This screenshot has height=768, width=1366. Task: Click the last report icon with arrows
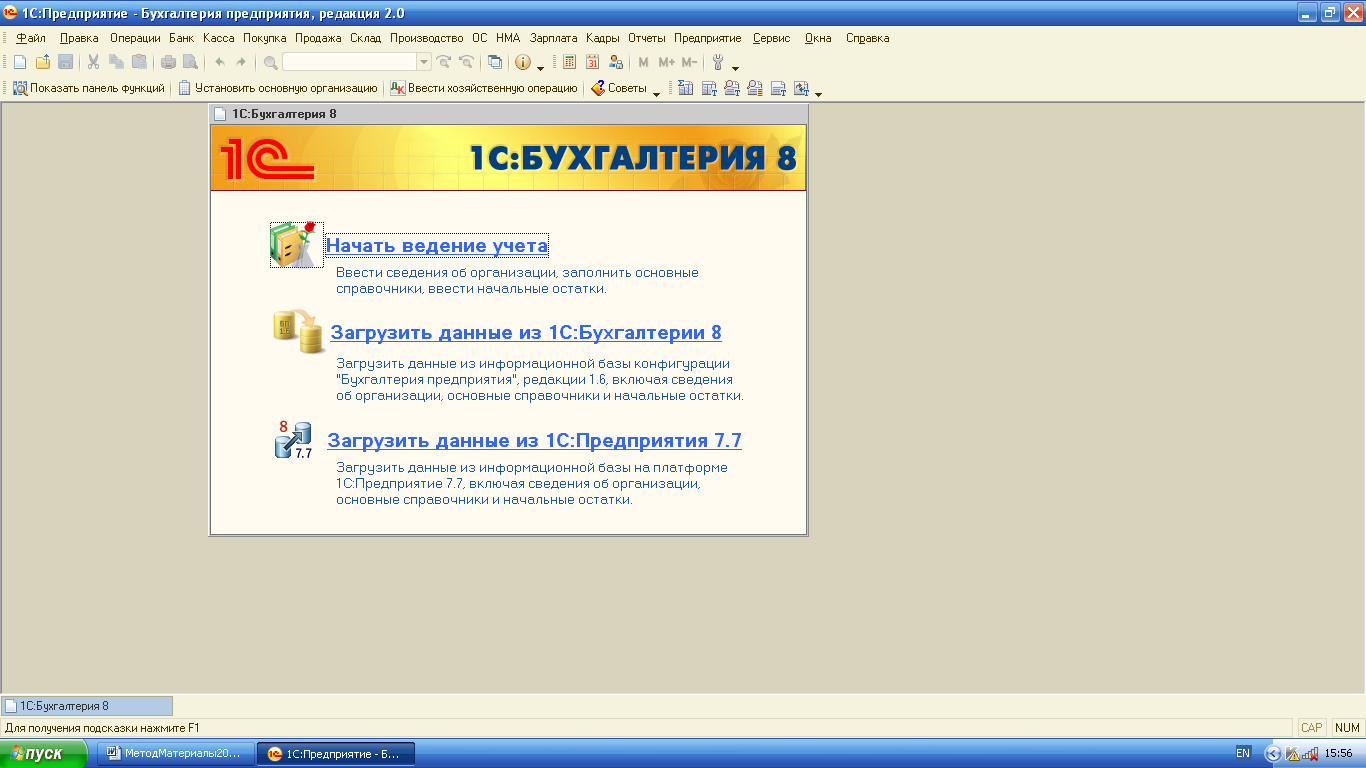pos(801,88)
